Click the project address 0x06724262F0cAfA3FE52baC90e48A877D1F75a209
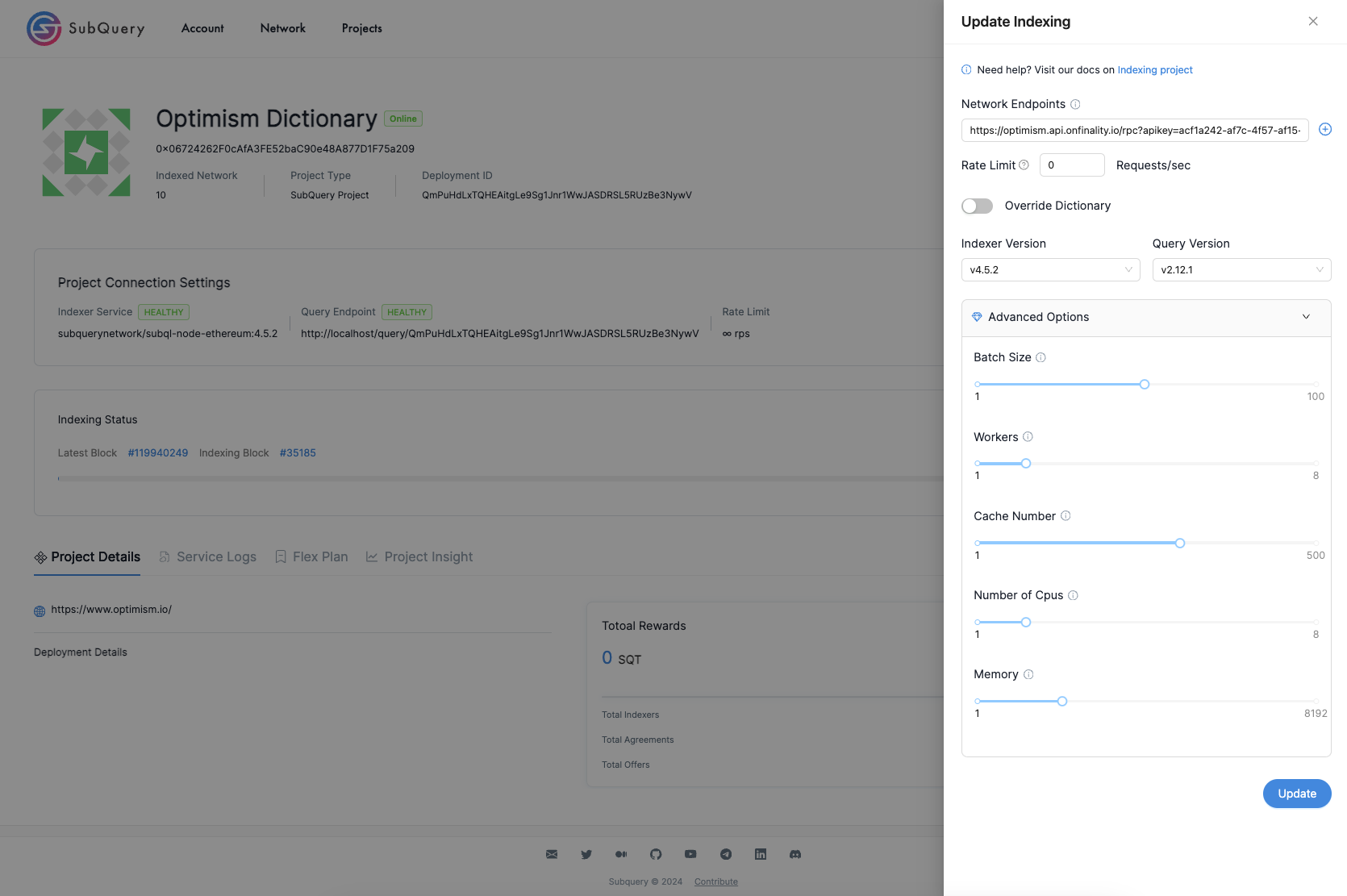1347x896 pixels. pyautogui.click(x=285, y=149)
